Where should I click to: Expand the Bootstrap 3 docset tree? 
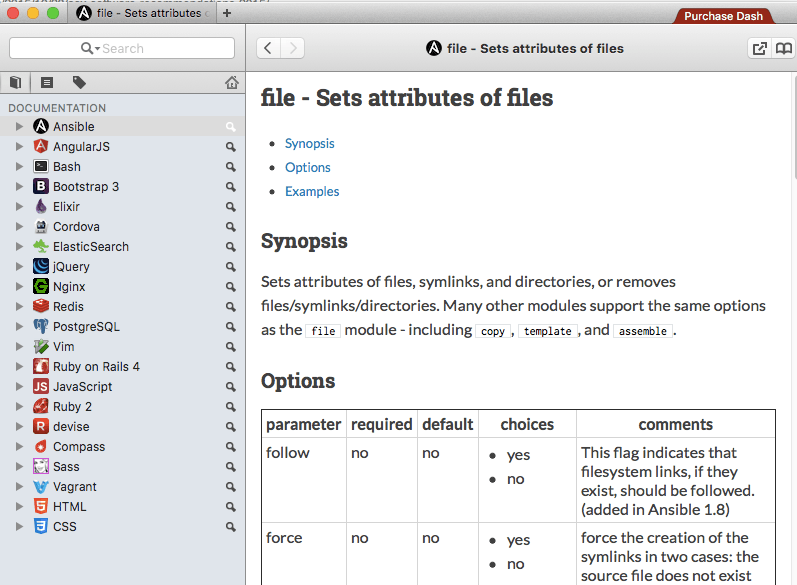(19, 187)
